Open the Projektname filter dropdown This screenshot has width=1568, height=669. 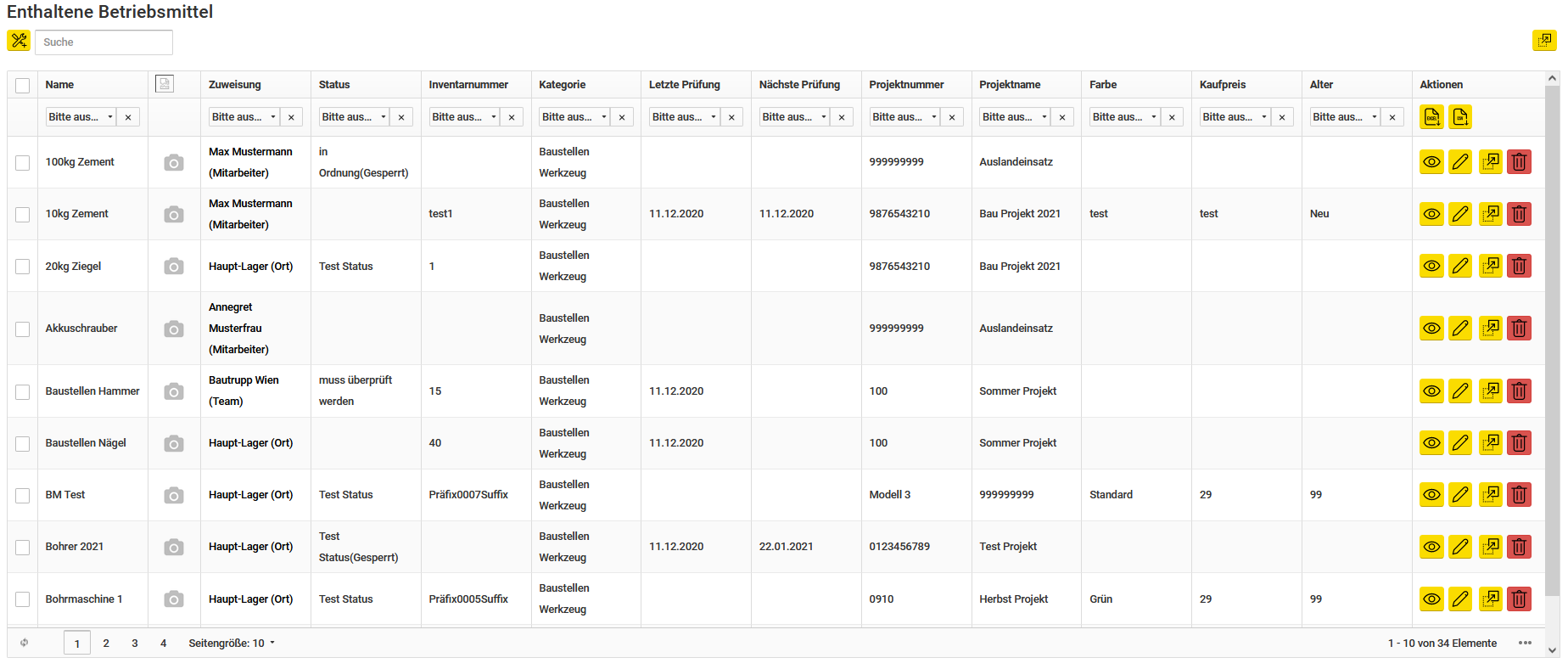(x=1016, y=117)
